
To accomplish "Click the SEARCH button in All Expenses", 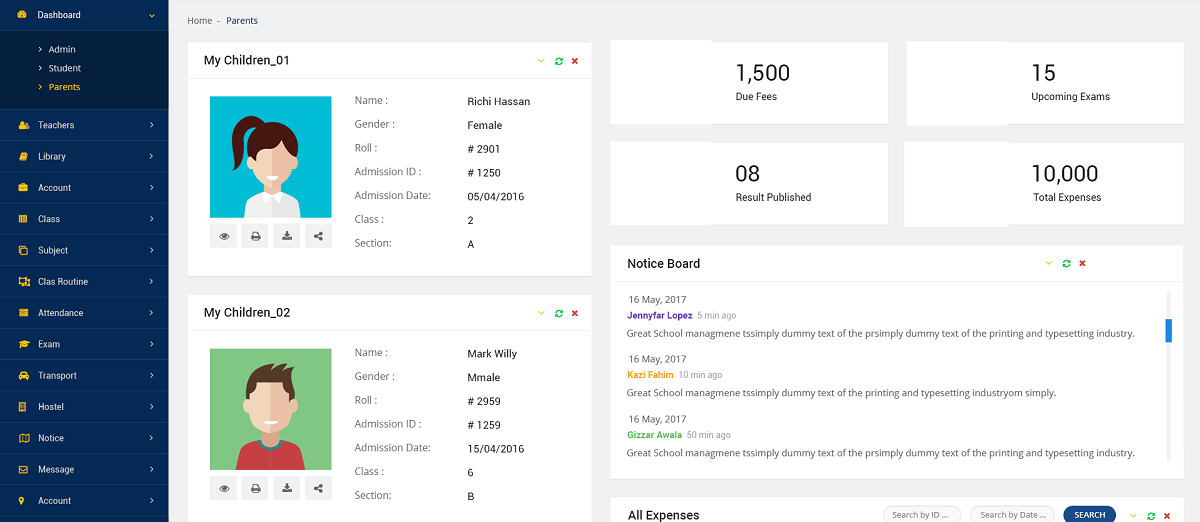I will pos(1089,515).
